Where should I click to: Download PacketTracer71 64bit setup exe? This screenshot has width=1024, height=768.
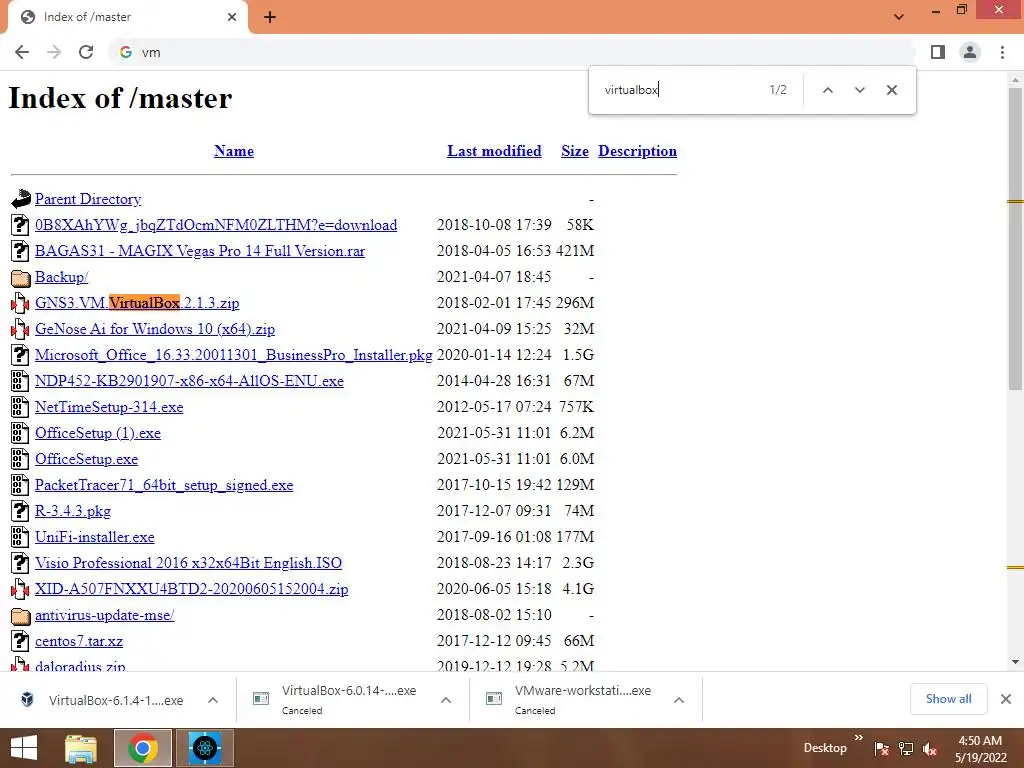point(164,485)
